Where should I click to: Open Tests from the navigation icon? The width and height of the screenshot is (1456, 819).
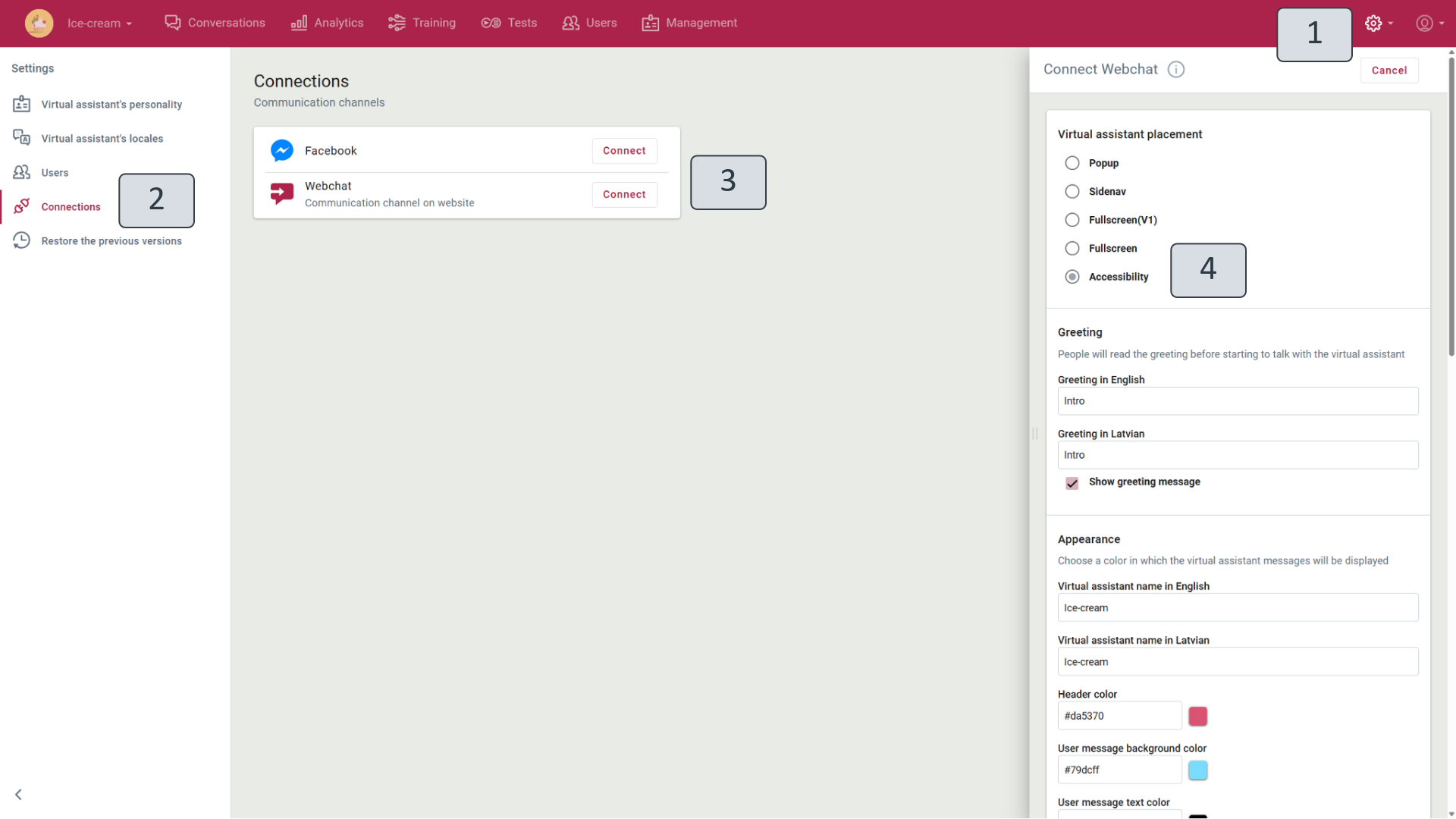coord(490,23)
